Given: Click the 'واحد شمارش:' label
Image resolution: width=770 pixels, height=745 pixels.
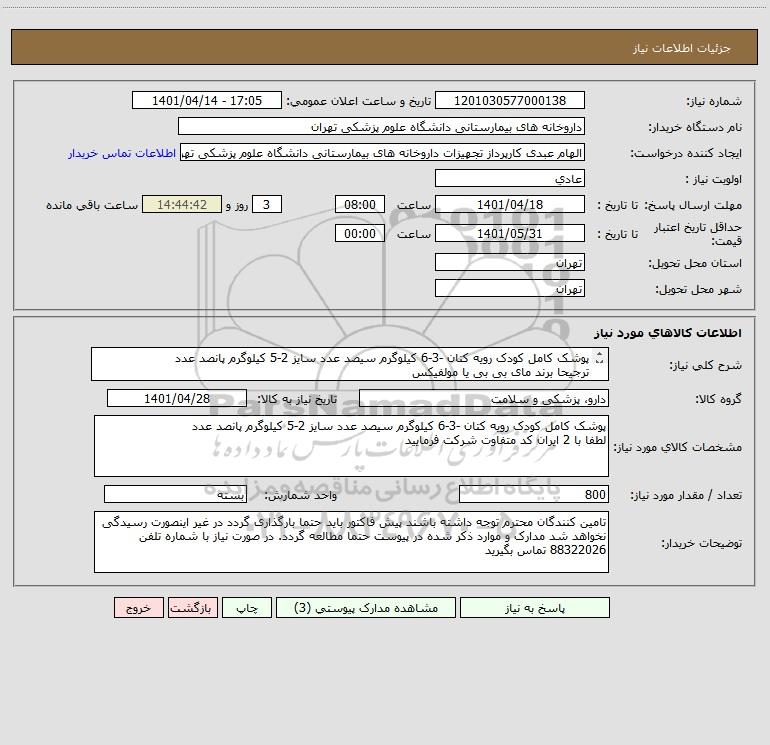Looking at the screenshot, I should 301,495.
